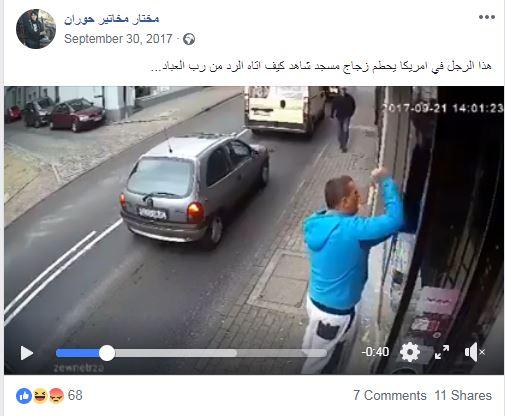Click the public globe privacy icon
The width and height of the screenshot is (505, 416).
(189, 39)
